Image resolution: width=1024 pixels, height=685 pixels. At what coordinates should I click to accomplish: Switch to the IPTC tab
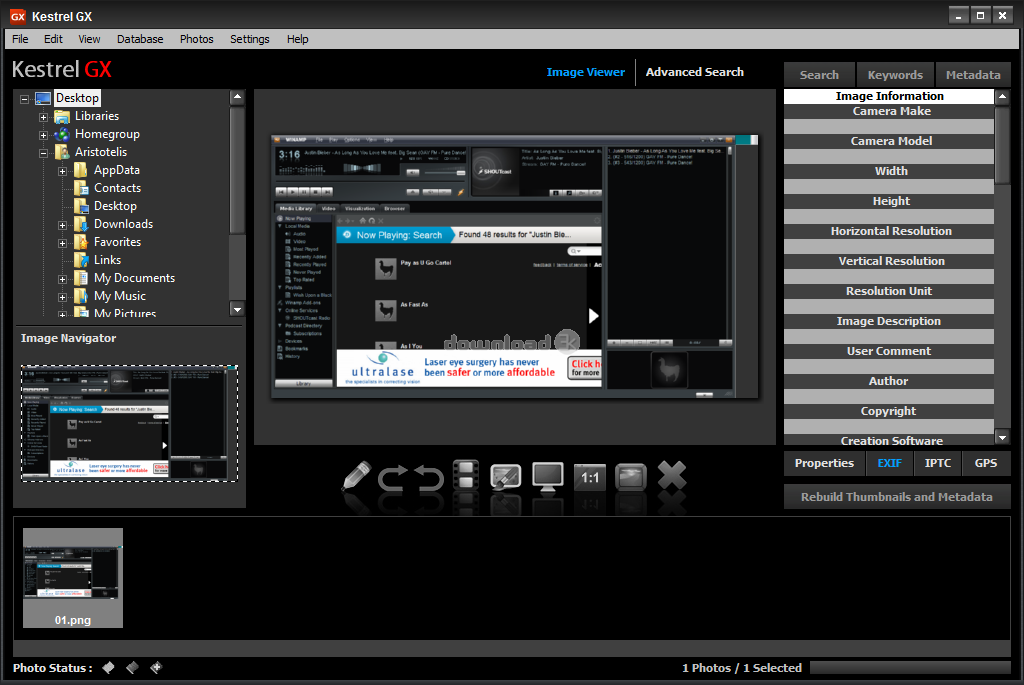pyautogui.click(x=937, y=463)
